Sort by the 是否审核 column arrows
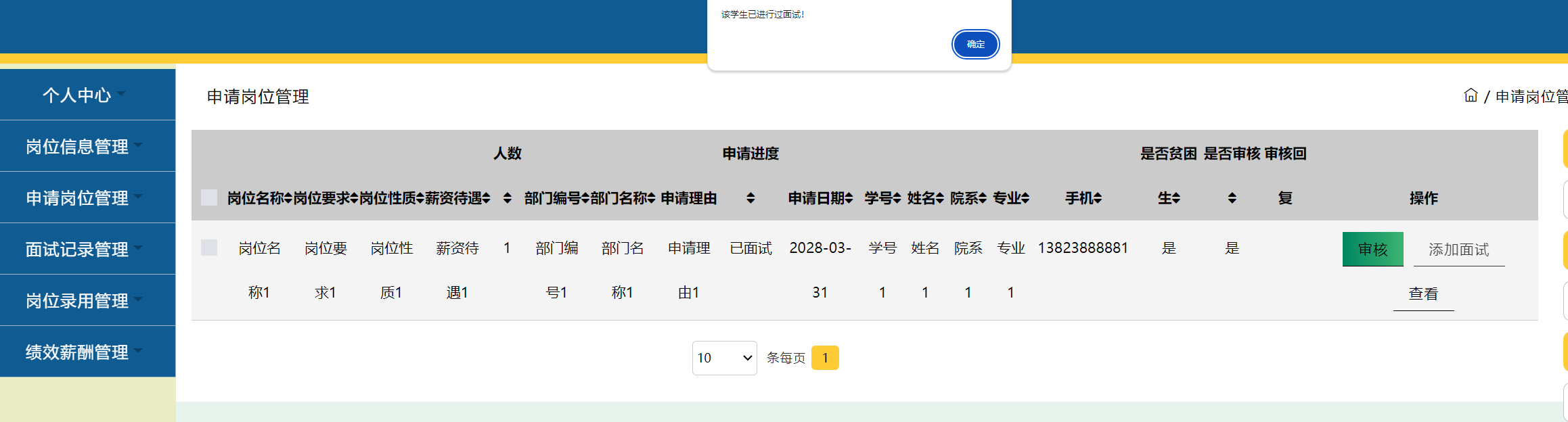 point(1232,198)
